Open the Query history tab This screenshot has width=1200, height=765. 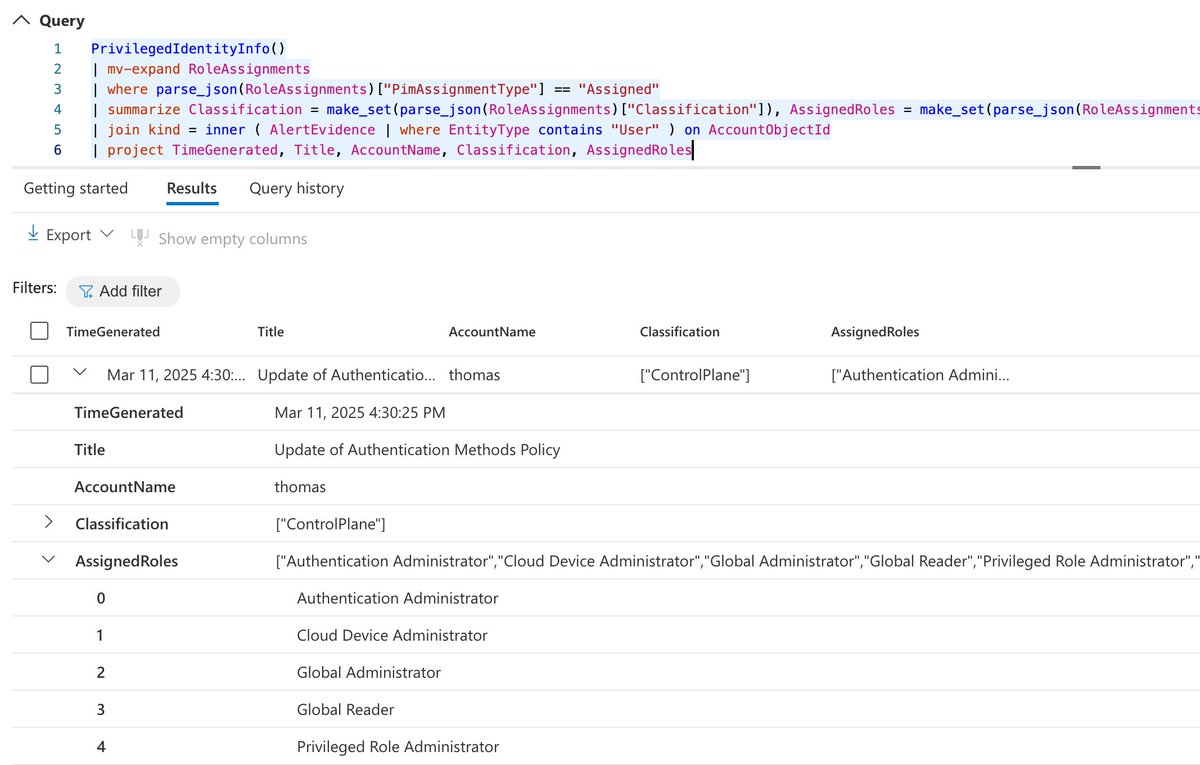pos(296,188)
